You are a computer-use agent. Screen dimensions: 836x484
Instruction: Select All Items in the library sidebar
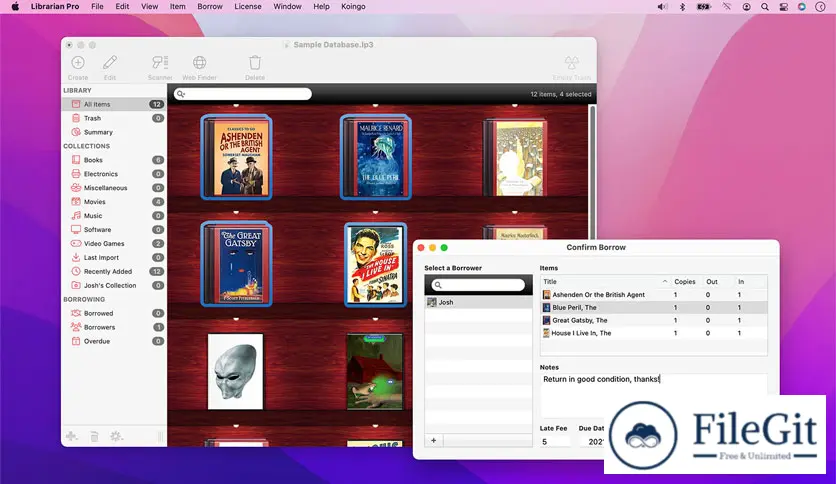[114, 104]
